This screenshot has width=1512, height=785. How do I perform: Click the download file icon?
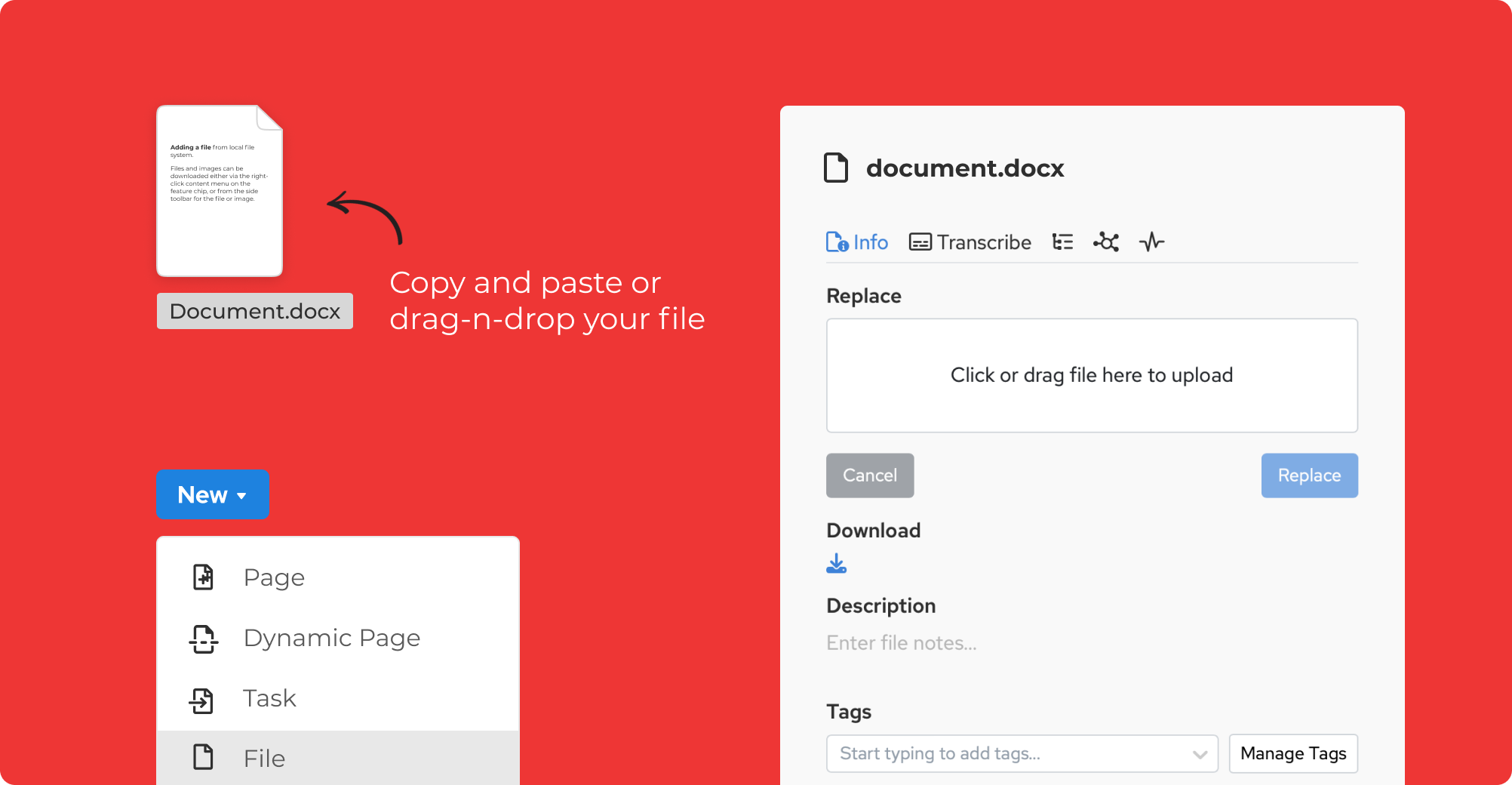(836, 564)
